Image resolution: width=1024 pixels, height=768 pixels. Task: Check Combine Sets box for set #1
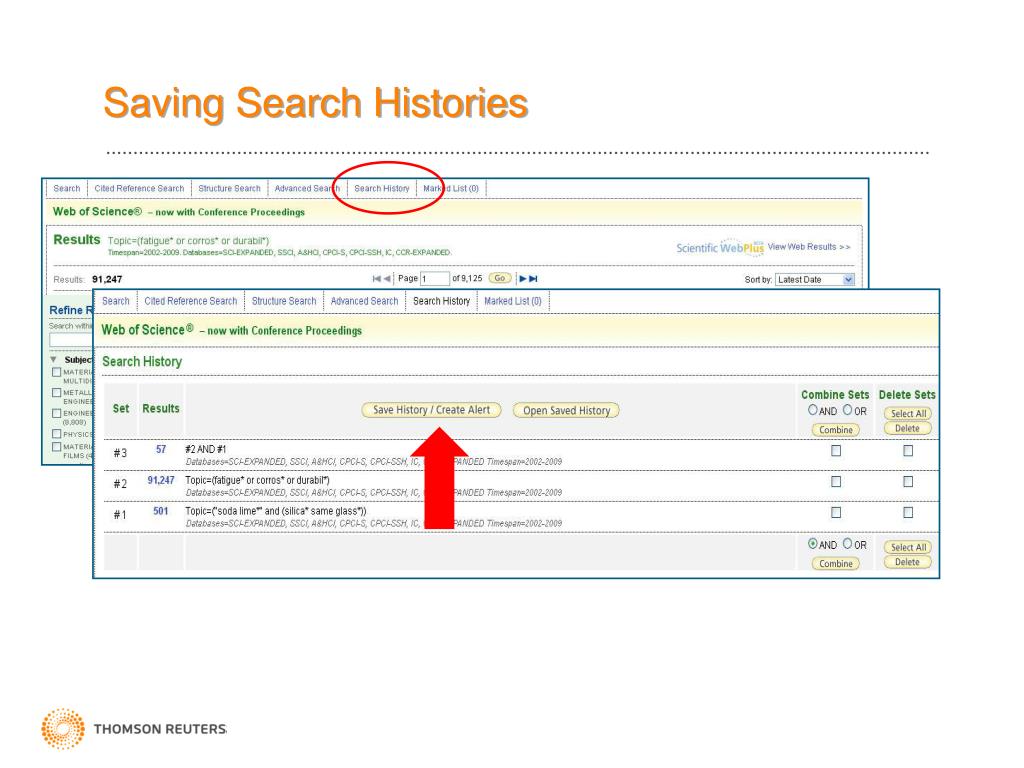pos(836,513)
